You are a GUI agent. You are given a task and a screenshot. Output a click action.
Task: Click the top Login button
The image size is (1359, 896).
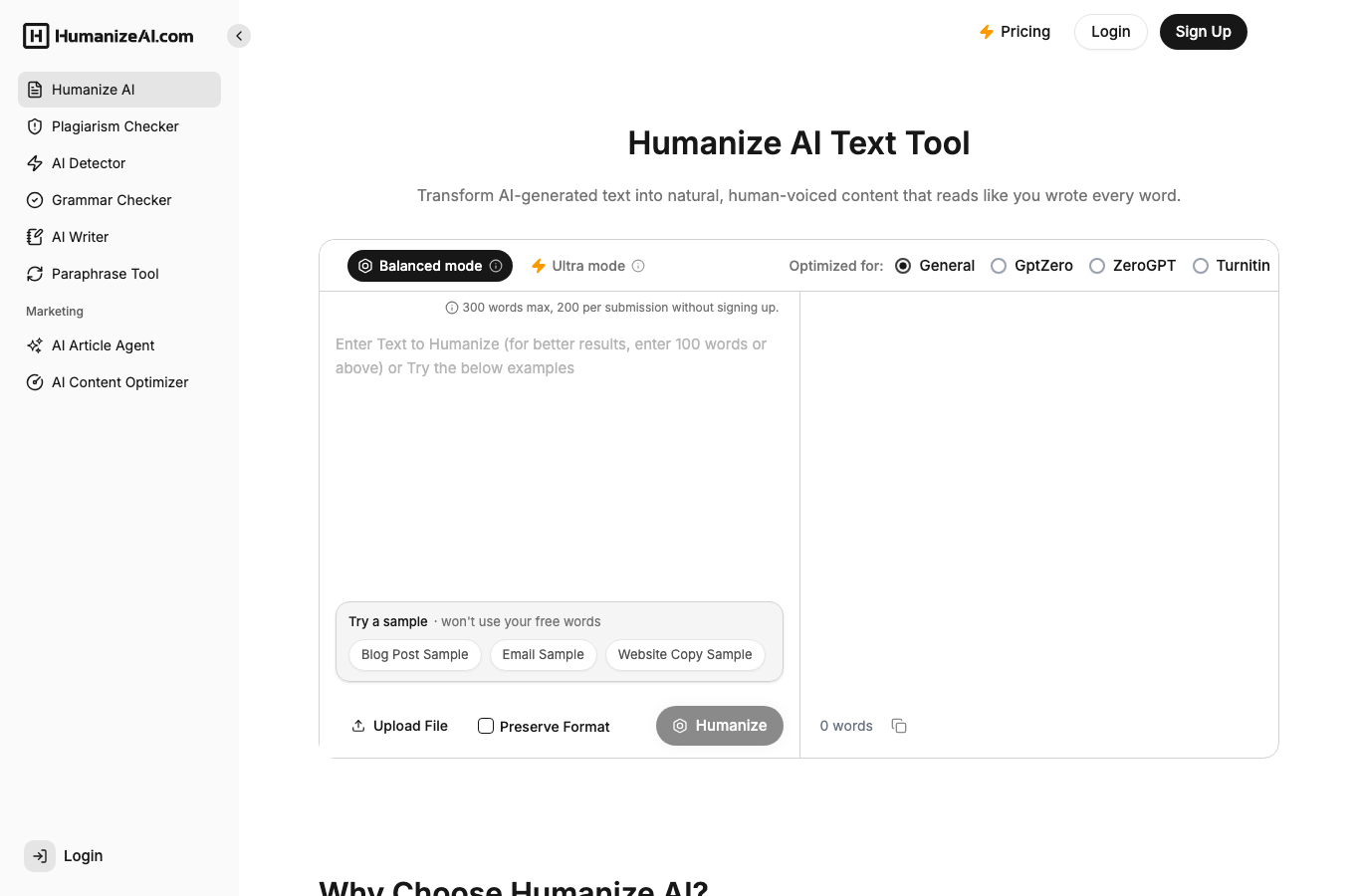1111,32
